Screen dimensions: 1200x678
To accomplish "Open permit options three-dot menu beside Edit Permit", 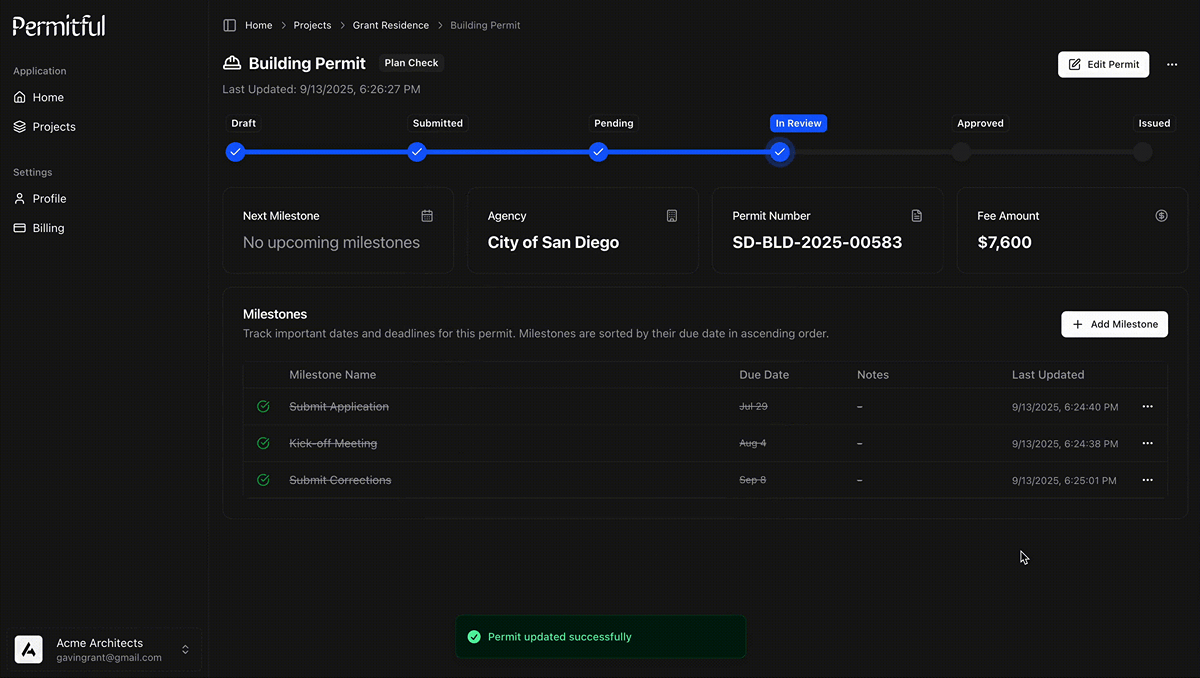I will point(1172,64).
